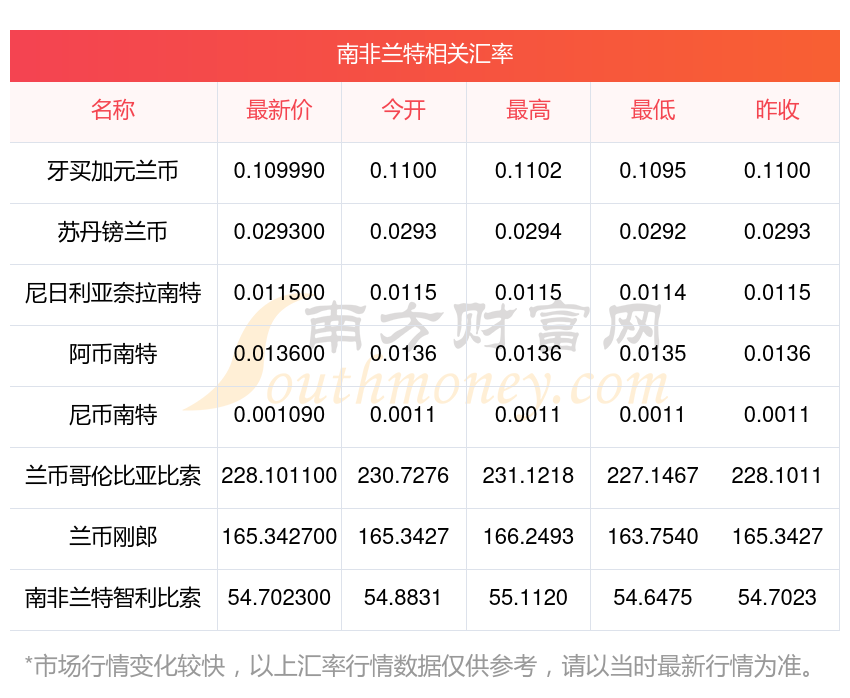Click latest price 0.013600
Image resolution: width=850 pixels, height=698 pixels.
click(x=279, y=354)
